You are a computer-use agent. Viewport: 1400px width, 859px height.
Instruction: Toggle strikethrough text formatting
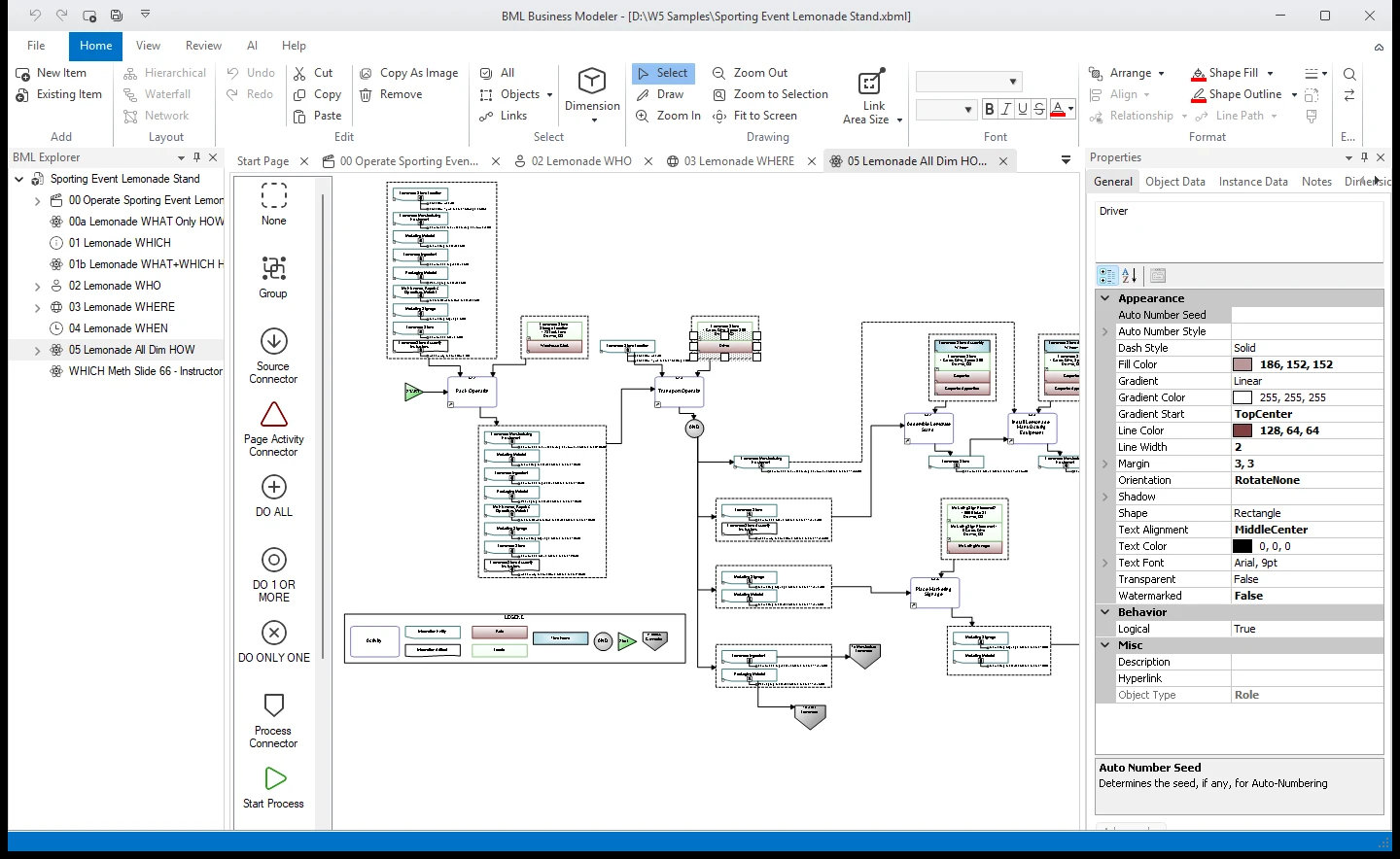click(x=1039, y=109)
